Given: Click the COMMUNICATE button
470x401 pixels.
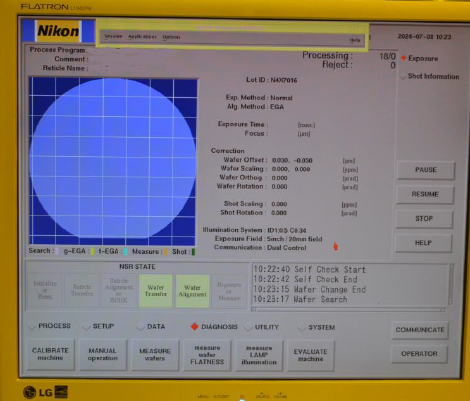Looking at the screenshot, I should pos(420,330).
